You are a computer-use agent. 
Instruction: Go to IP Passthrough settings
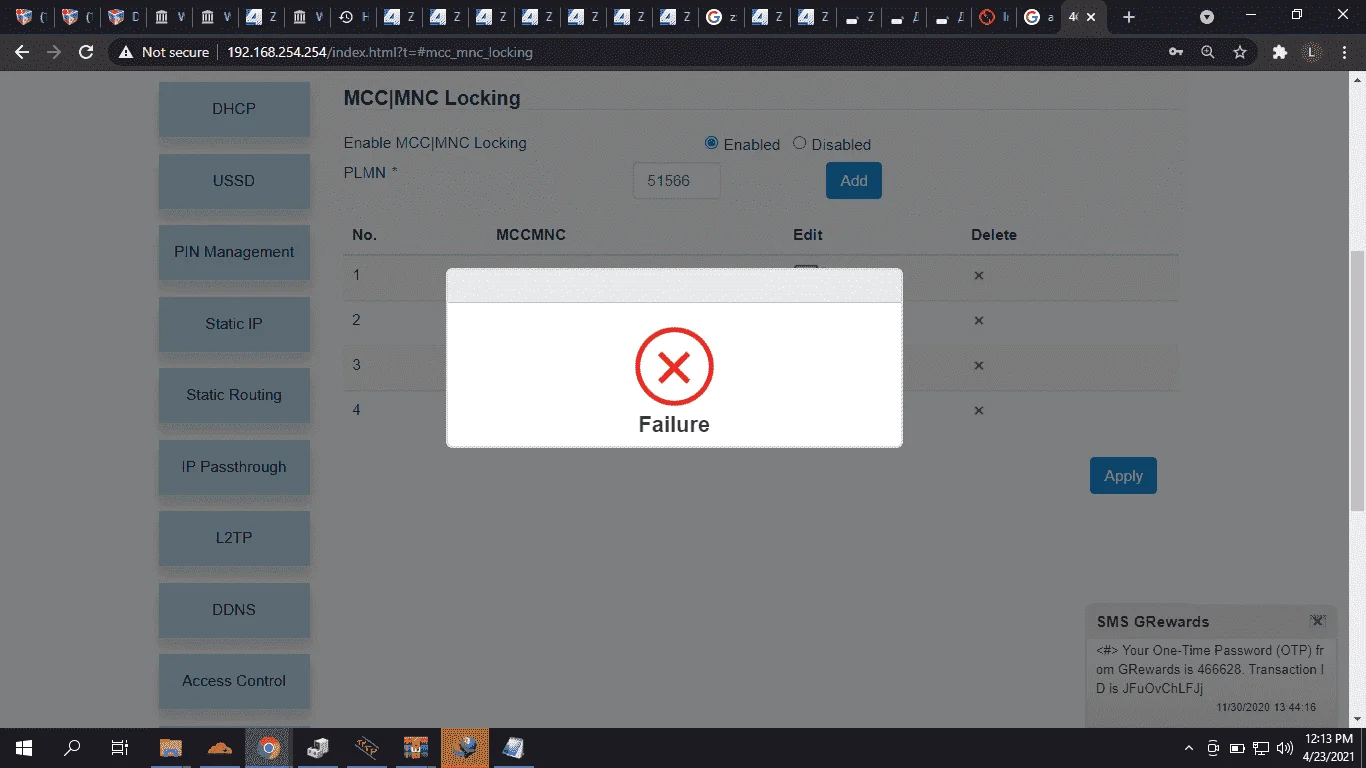click(x=234, y=467)
